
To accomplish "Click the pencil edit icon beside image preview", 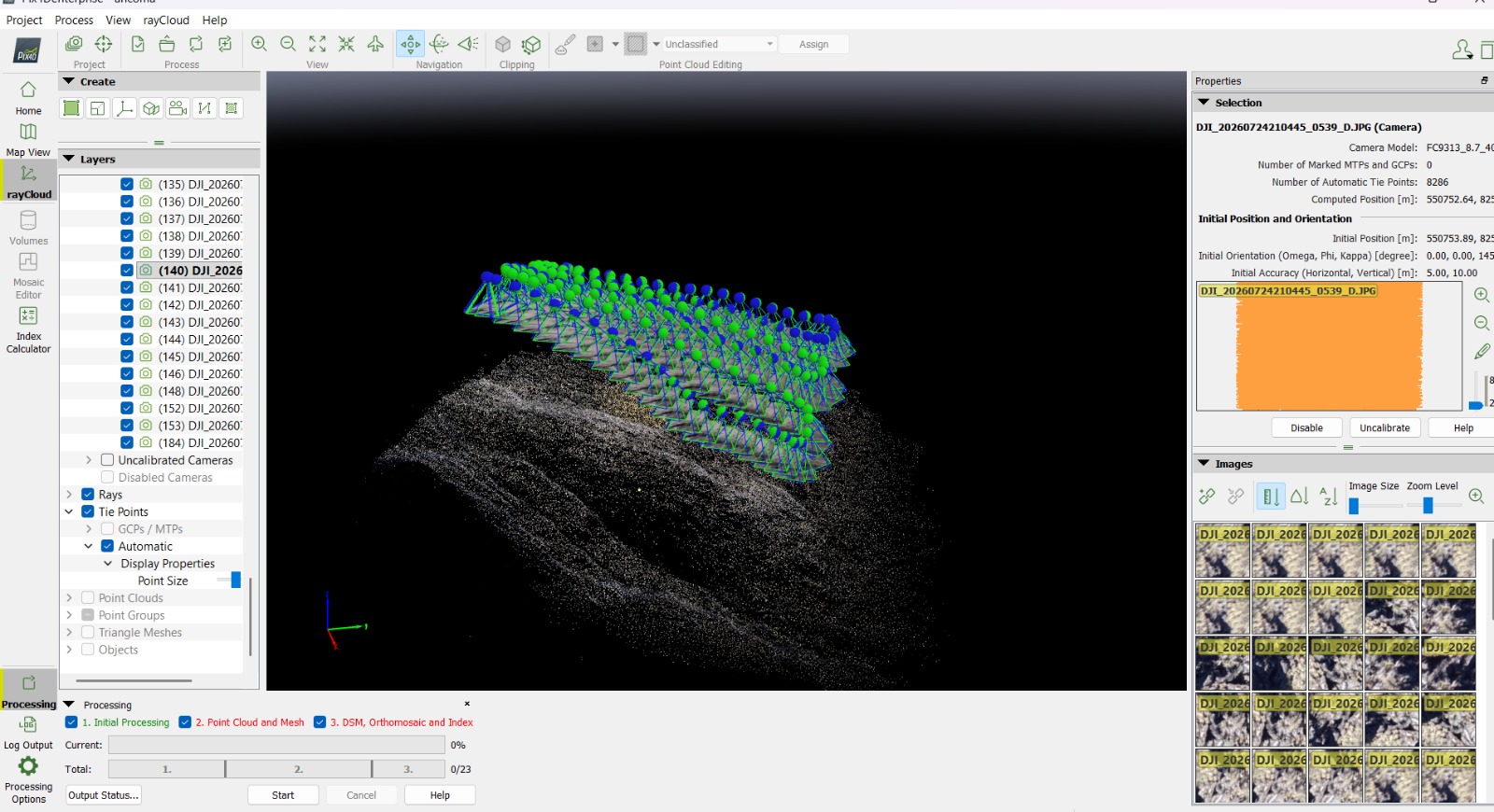I will (x=1482, y=352).
